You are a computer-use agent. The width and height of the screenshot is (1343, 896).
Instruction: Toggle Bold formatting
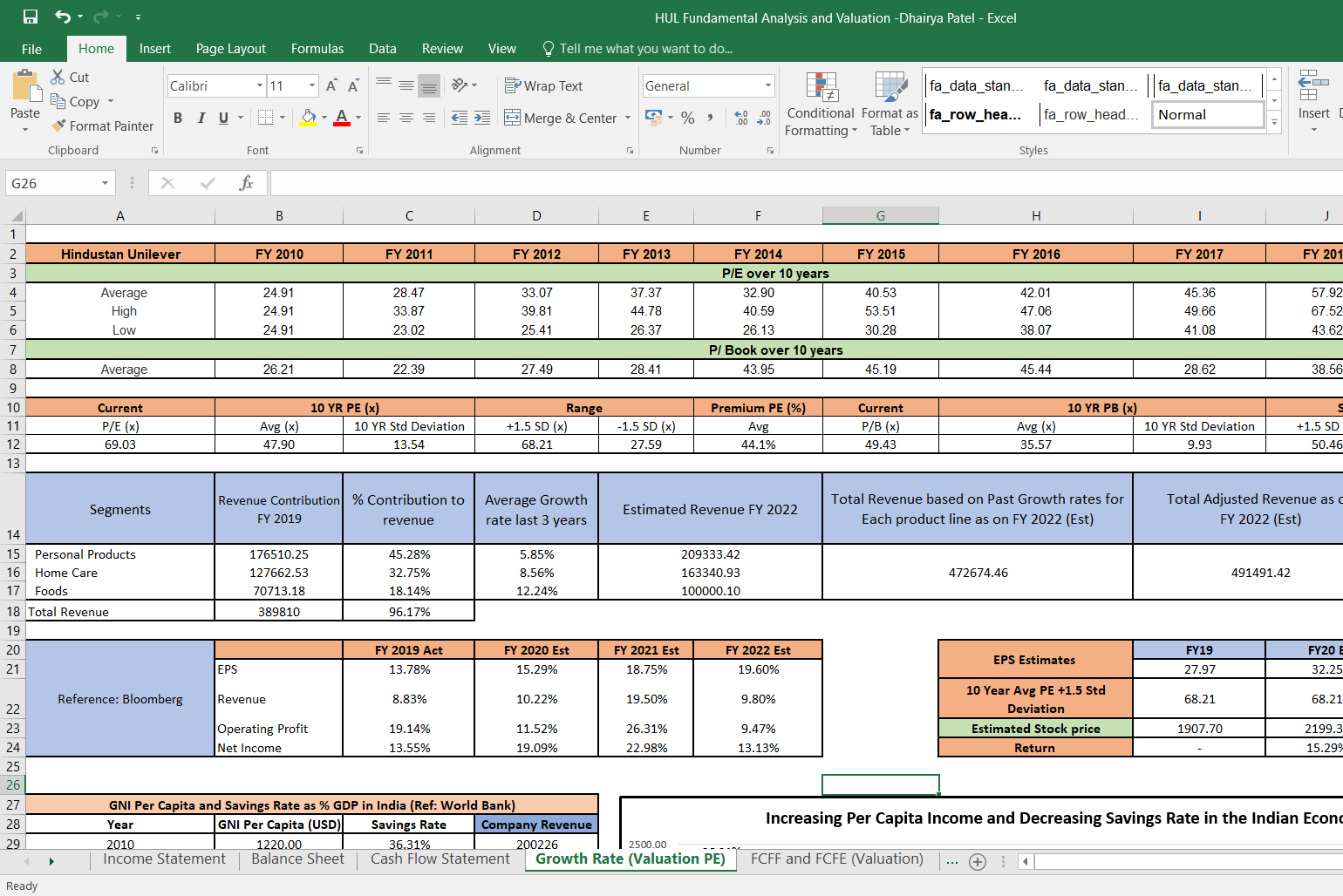pyautogui.click(x=178, y=118)
